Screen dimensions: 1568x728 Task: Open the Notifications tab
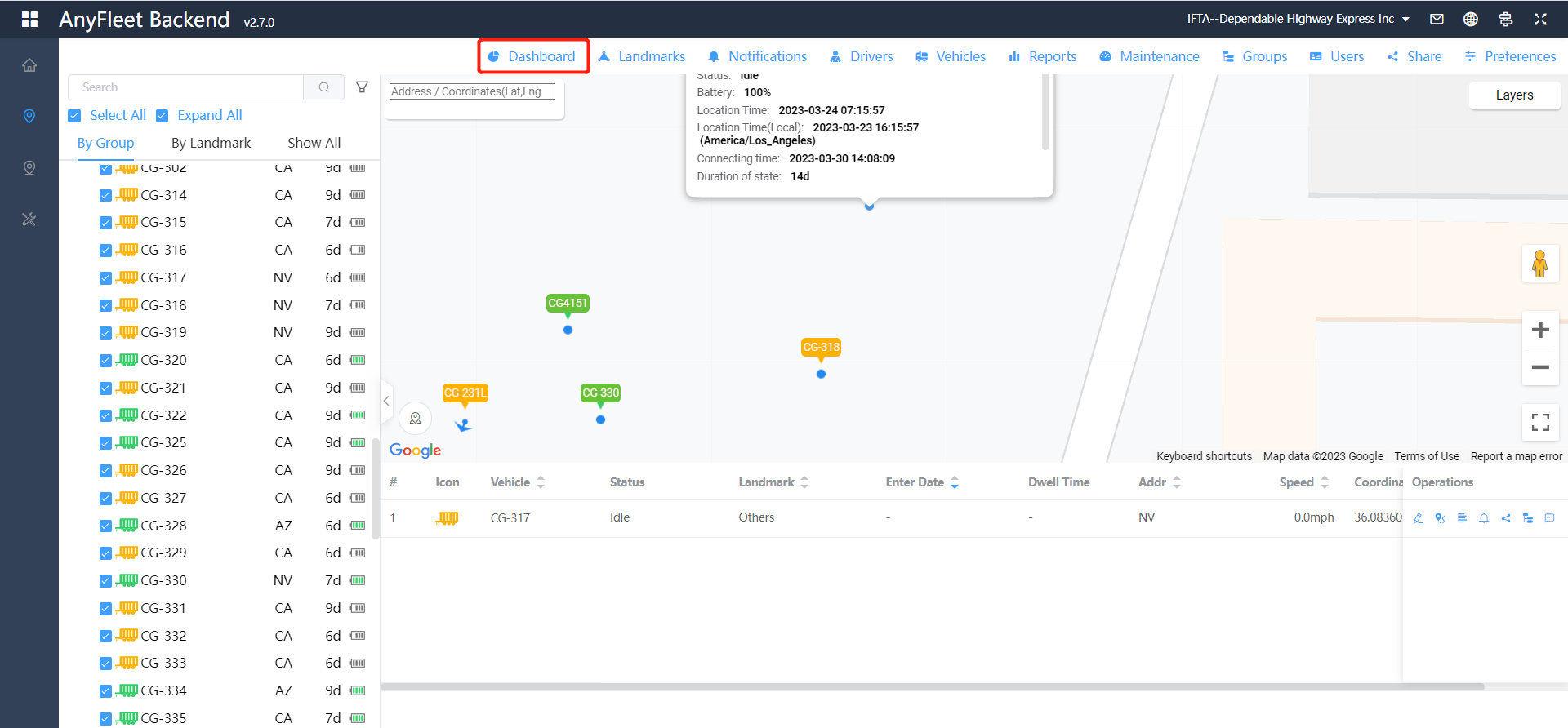coord(758,56)
